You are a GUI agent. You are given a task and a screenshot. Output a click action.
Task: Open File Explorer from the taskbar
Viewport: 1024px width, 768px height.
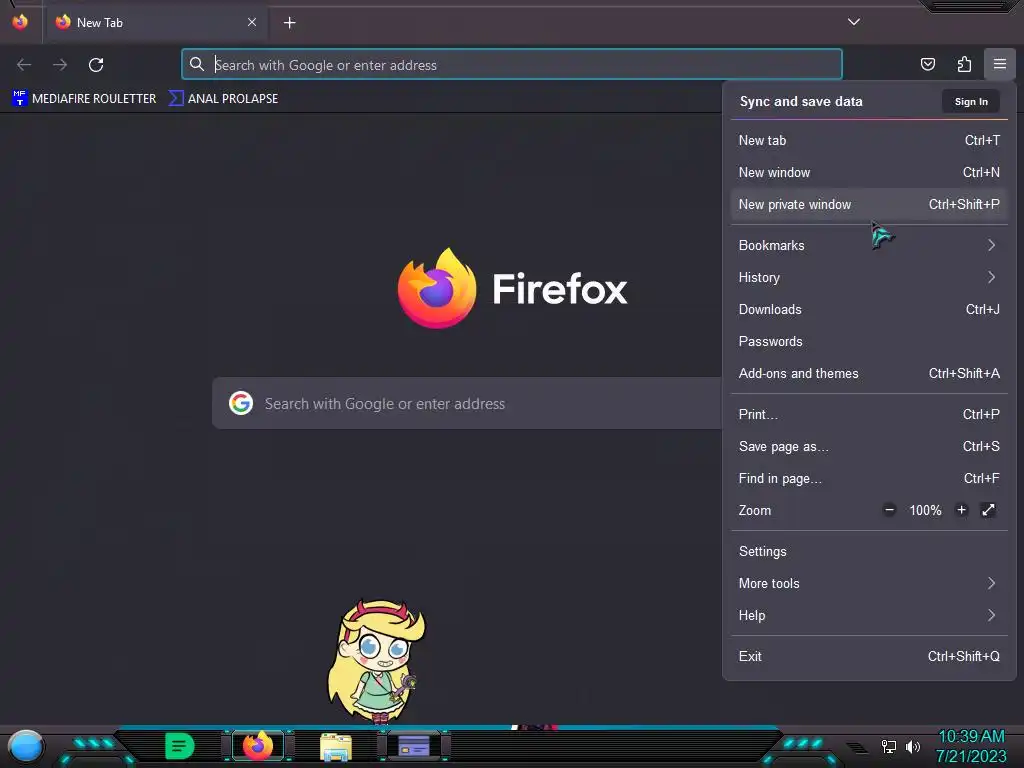pyautogui.click(x=336, y=747)
